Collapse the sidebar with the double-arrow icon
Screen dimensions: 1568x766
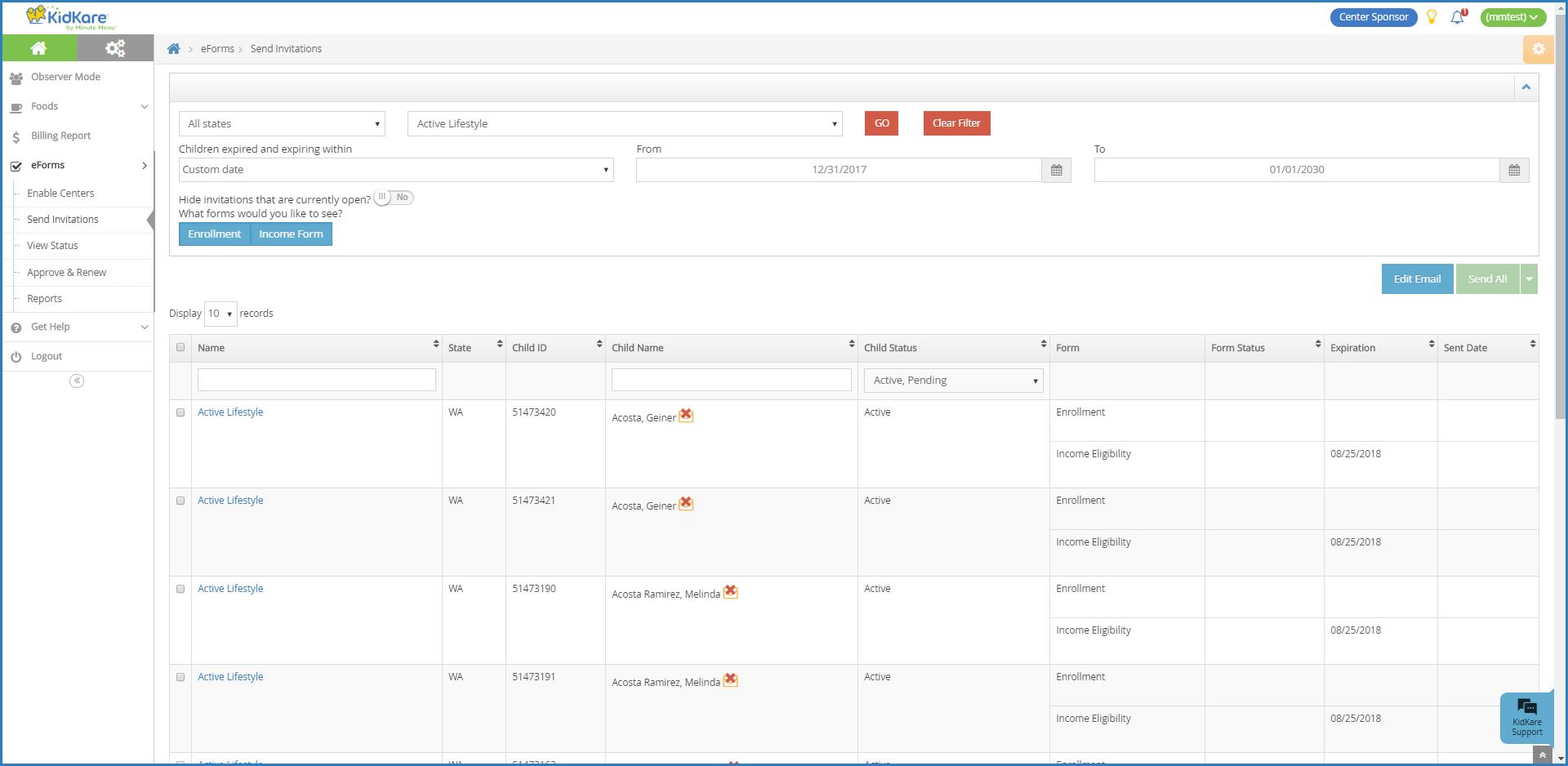[77, 381]
